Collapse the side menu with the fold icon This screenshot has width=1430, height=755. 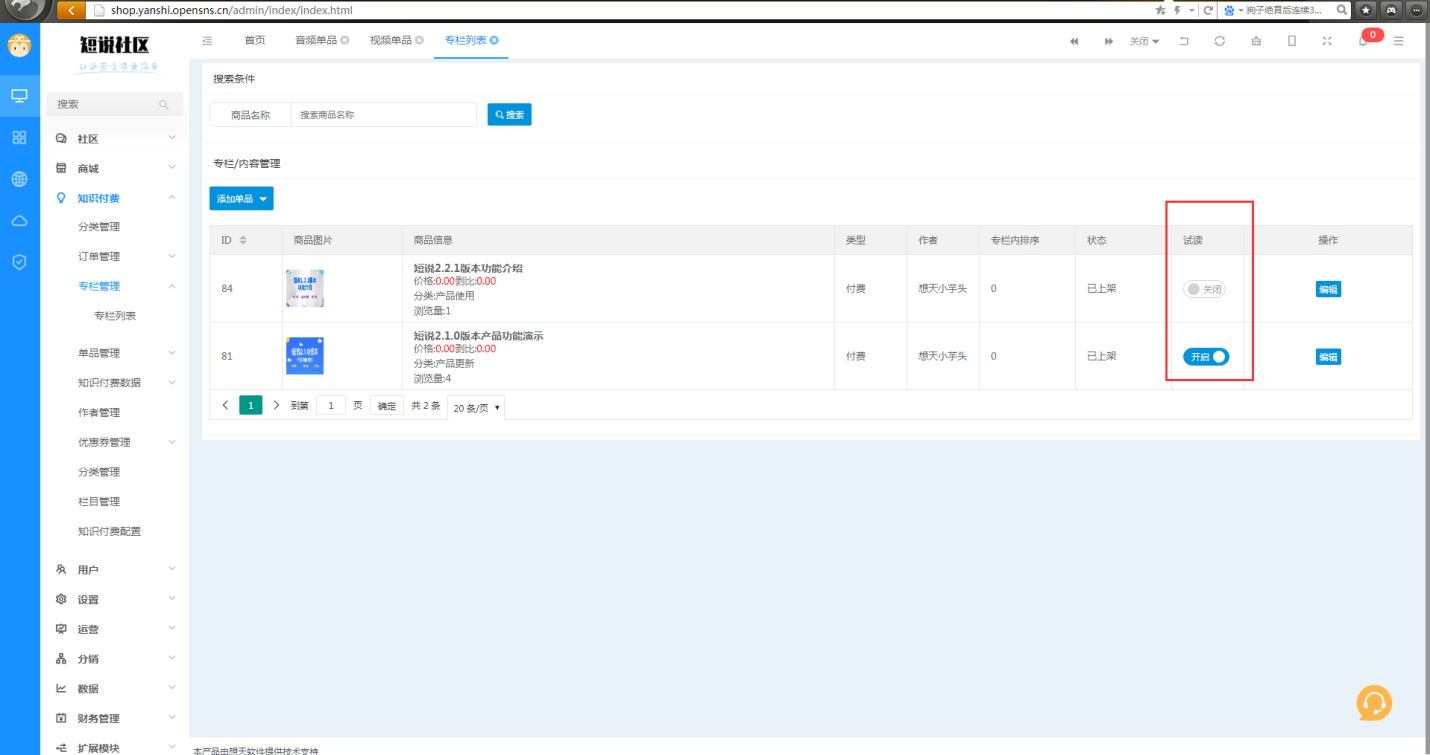point(207,41)
